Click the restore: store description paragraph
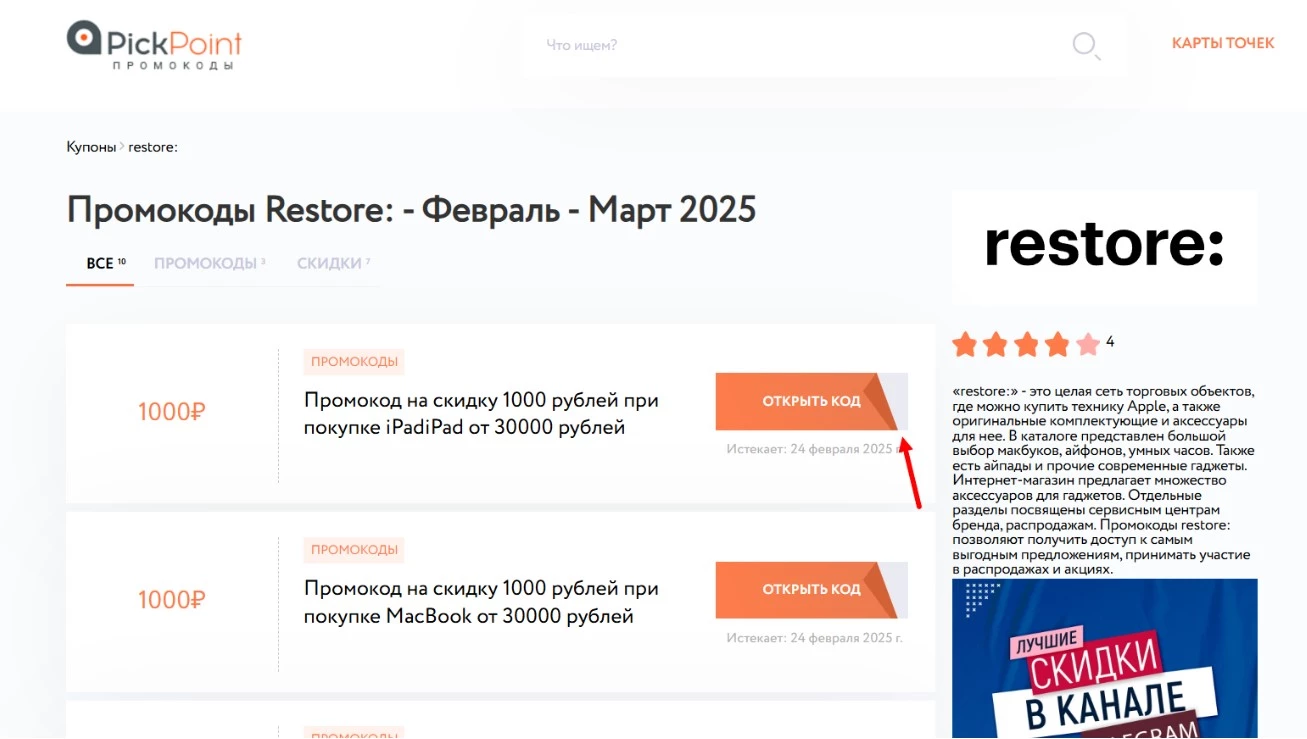The width and height of the screenshot is (1307, 739). tap(1103, 480)
